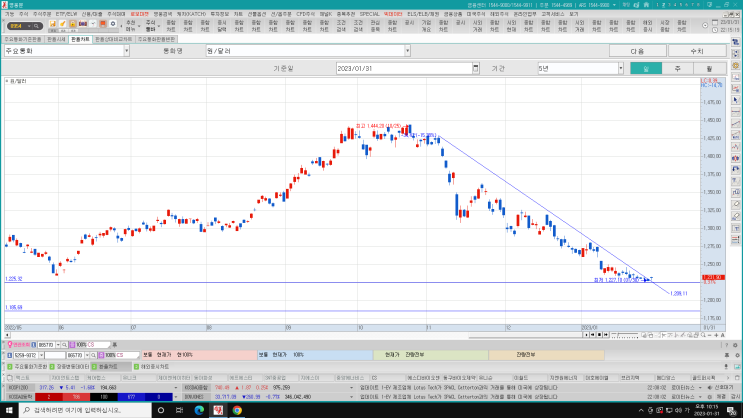
Task: Switch to virtual screen number 8
Action: tap(698, 5)
